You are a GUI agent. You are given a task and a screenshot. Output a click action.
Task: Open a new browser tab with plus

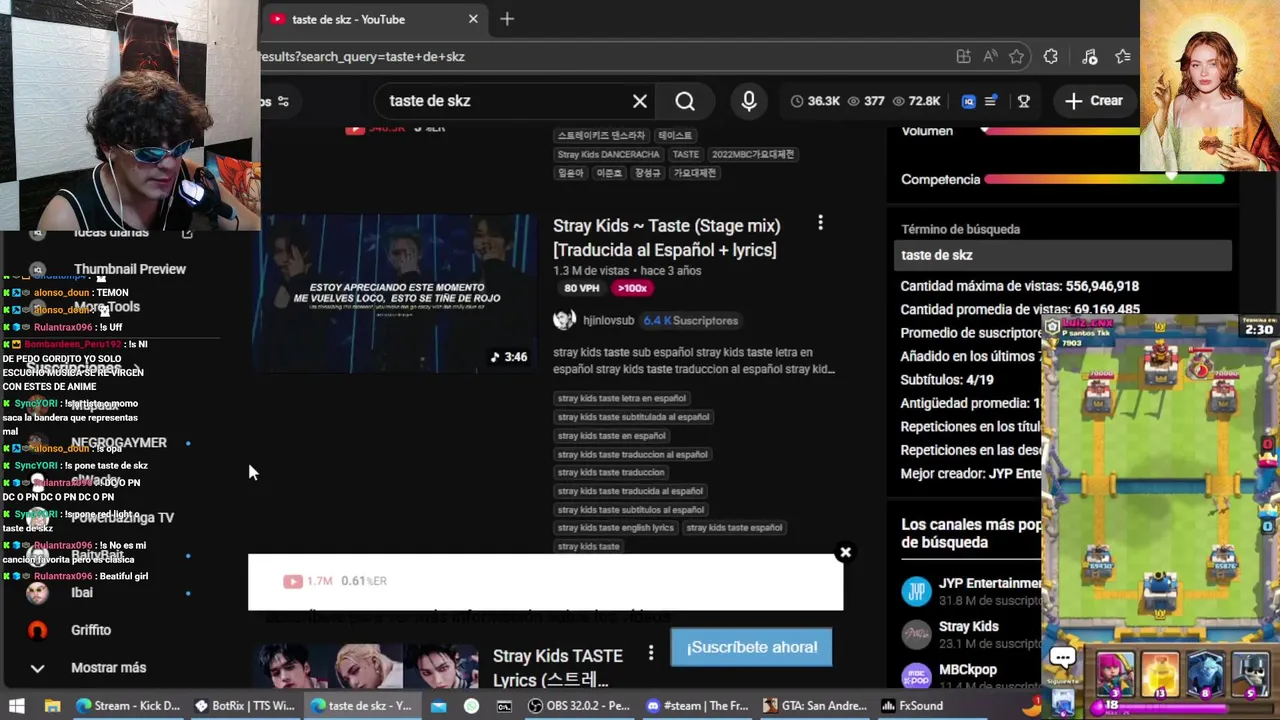click(x=507, y=19)
